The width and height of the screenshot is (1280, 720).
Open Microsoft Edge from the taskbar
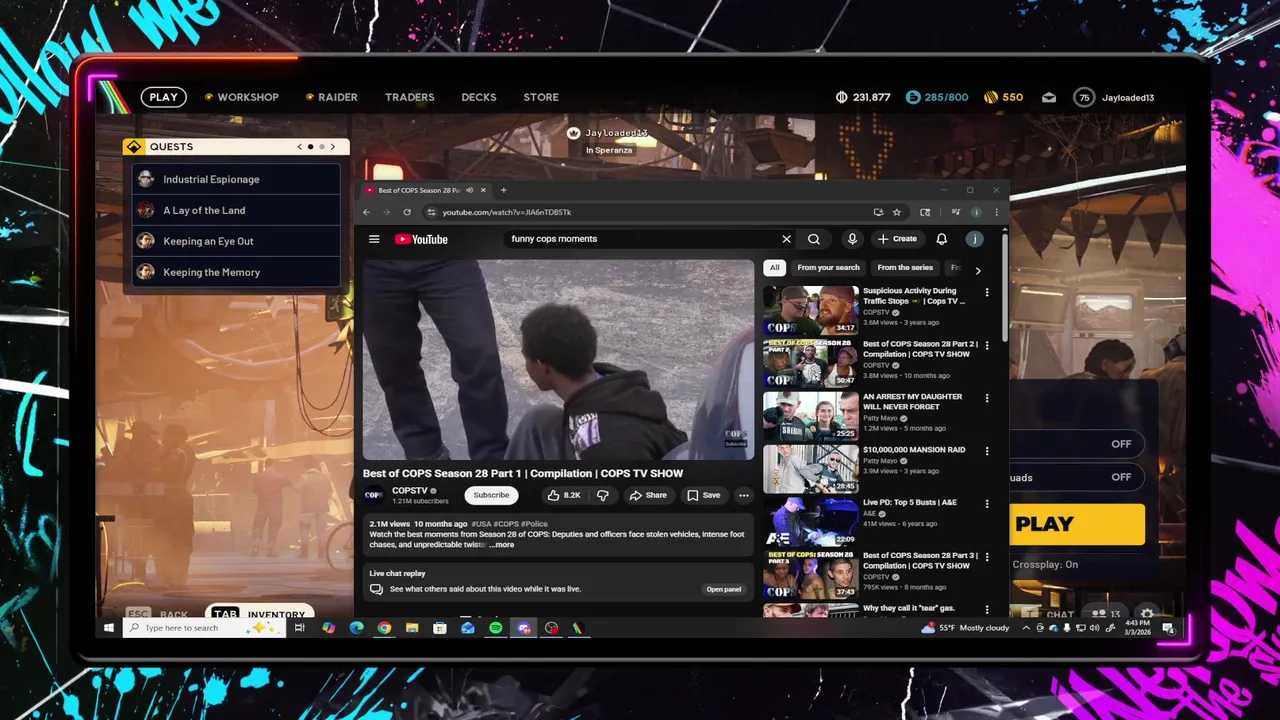click(x=356, y=628)
